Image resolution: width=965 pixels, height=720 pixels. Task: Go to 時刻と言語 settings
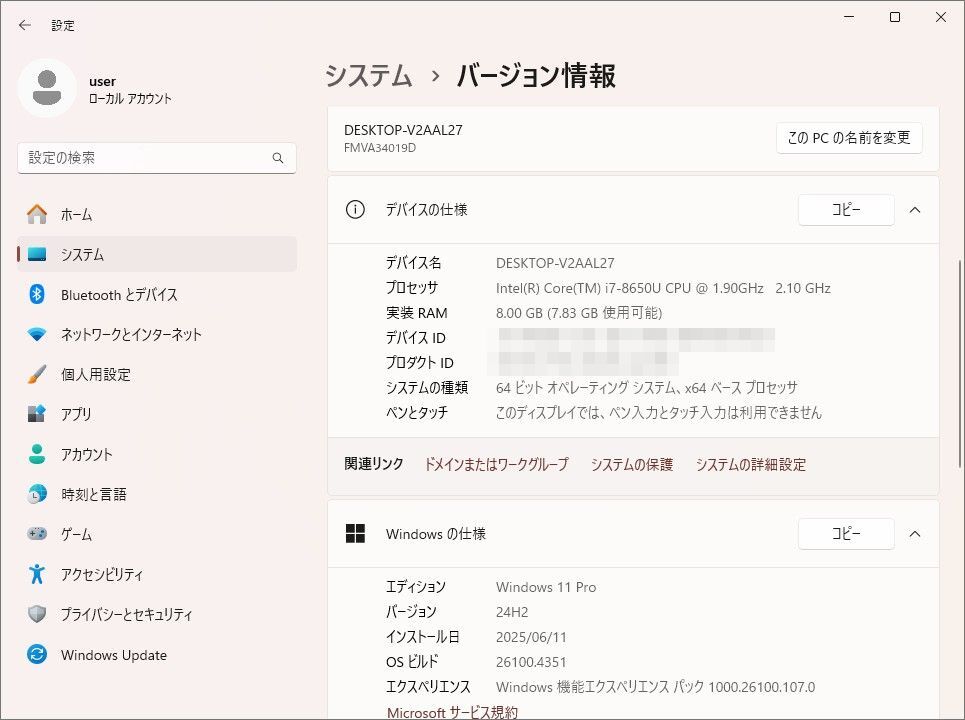click(157, 494)
